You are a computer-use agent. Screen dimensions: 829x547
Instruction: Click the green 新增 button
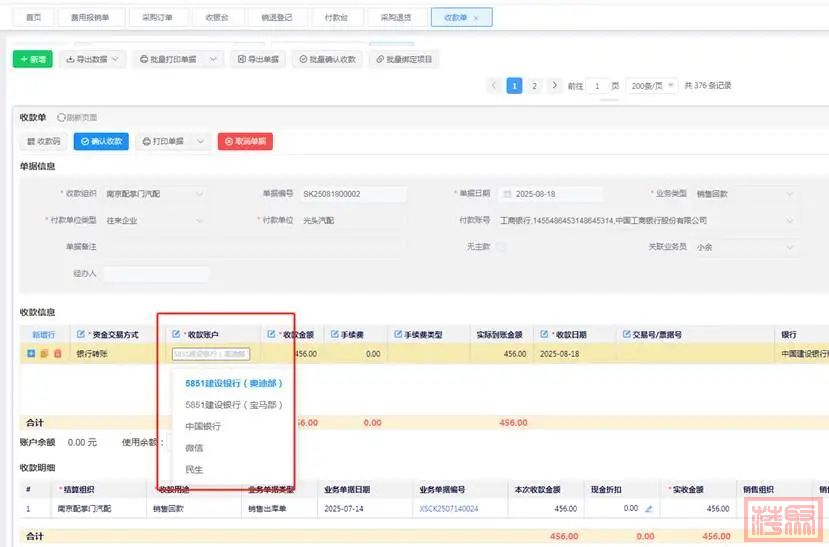(32, 60)
